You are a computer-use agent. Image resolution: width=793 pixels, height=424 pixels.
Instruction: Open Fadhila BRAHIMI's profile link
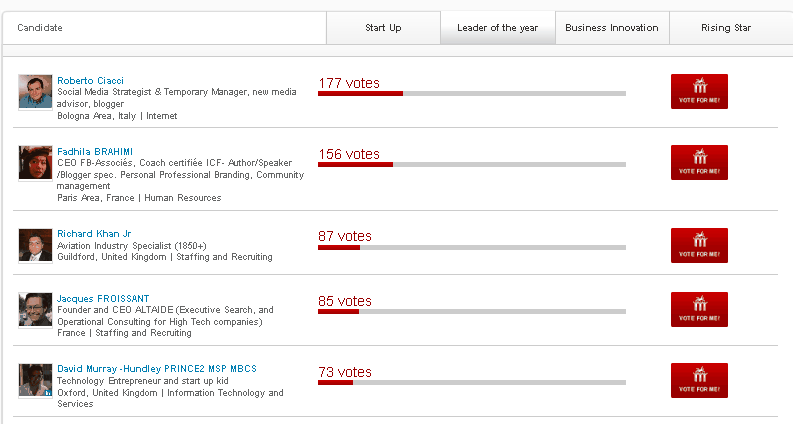(95, 151)
